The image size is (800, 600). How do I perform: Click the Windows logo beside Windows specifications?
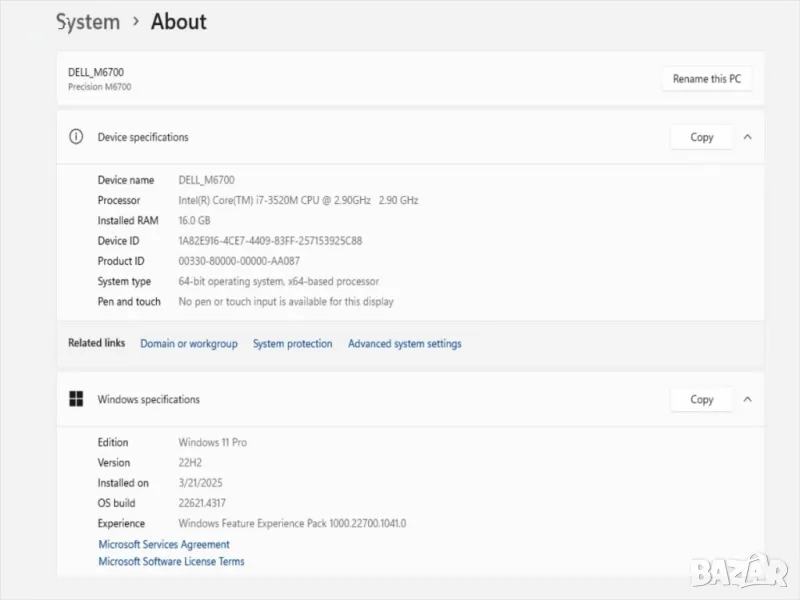[76, 399]
